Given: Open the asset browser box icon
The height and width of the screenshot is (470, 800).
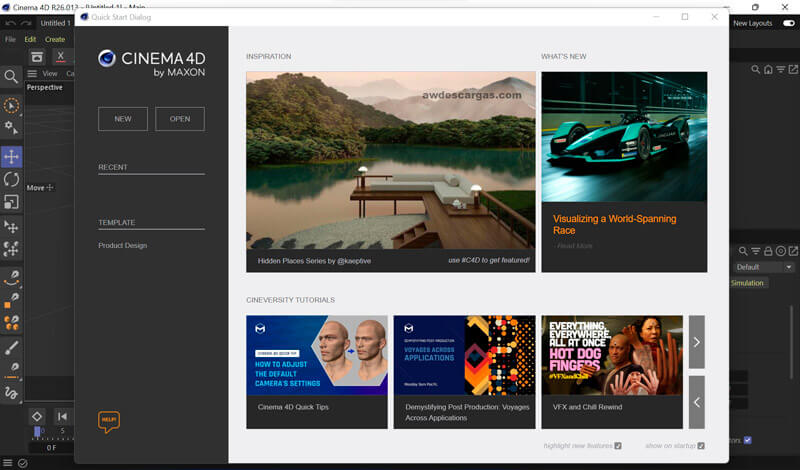Looking at the screenshot, I should tap(37, 57).
